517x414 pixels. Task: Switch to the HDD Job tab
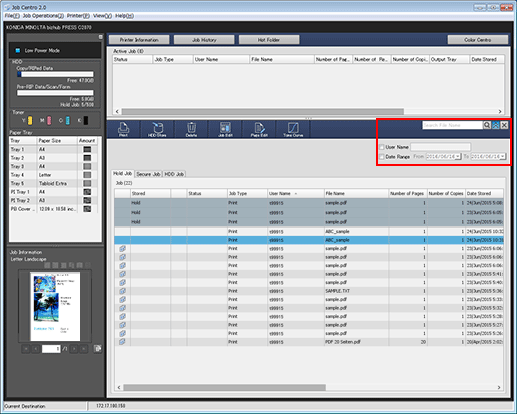174,174
